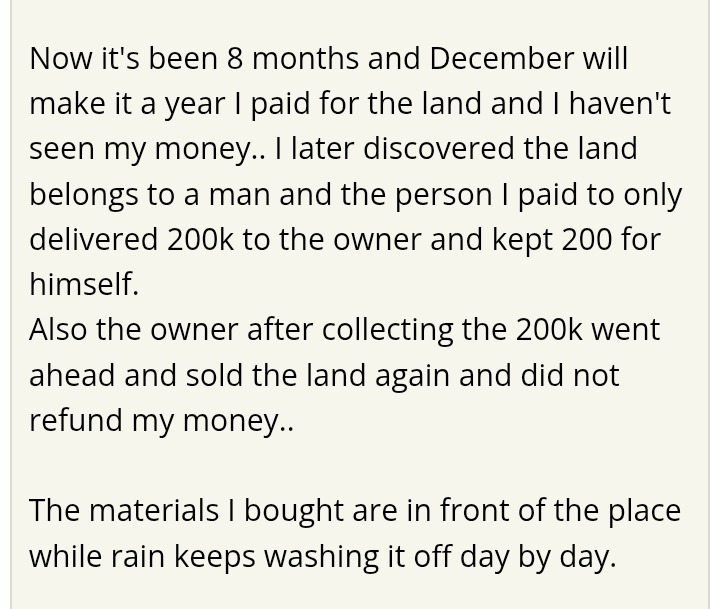Click the word "bought" in the last paragraph
Viewport: 720px width, 609px height.
pos(291,510)
